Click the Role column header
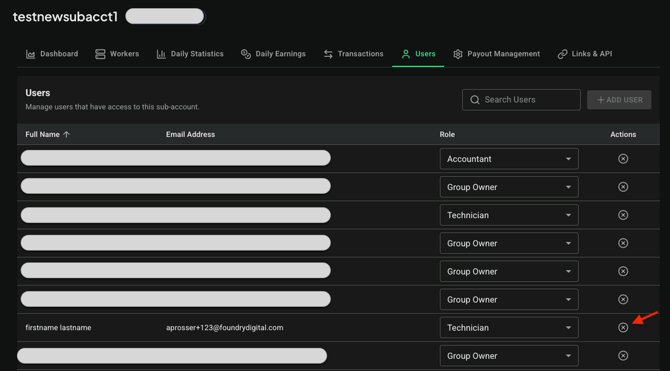The width and height of the screenshot is (670, 371). pos(447,134)
